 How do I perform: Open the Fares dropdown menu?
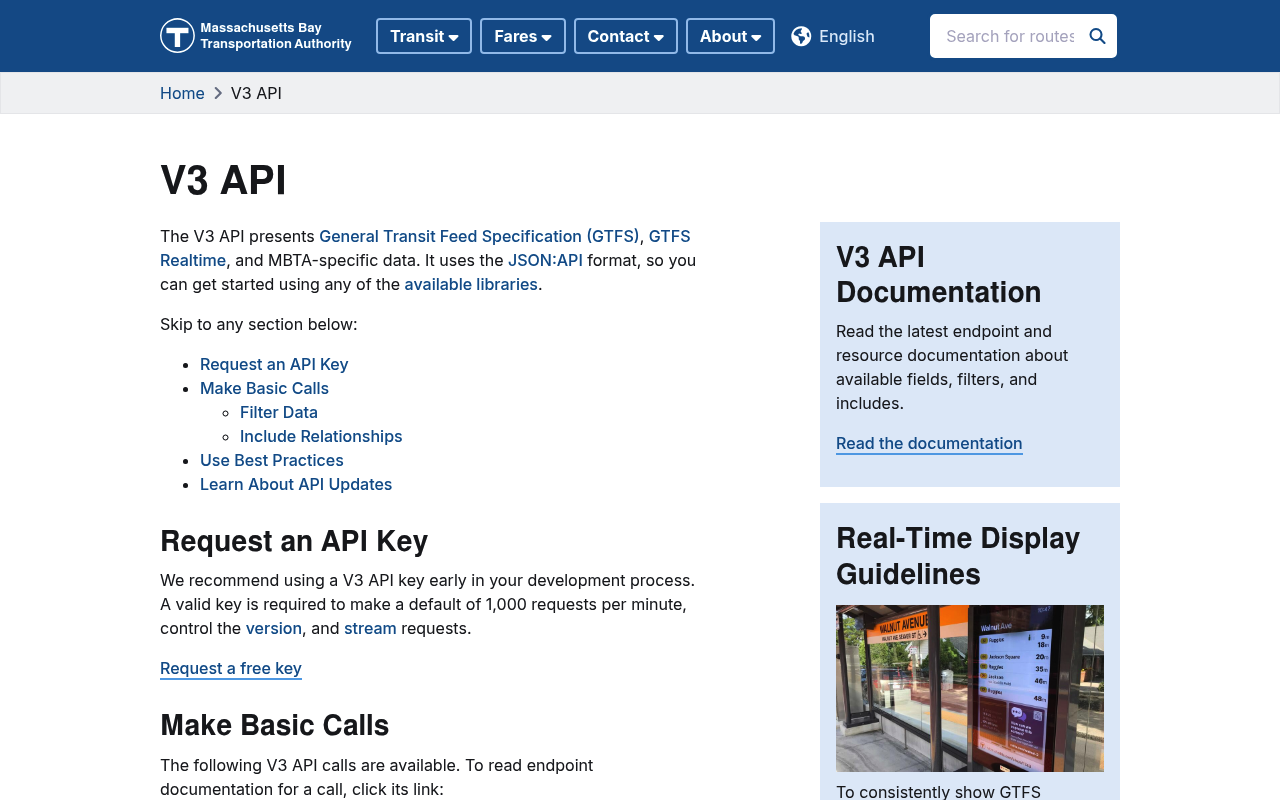click(x=523, y=36)
